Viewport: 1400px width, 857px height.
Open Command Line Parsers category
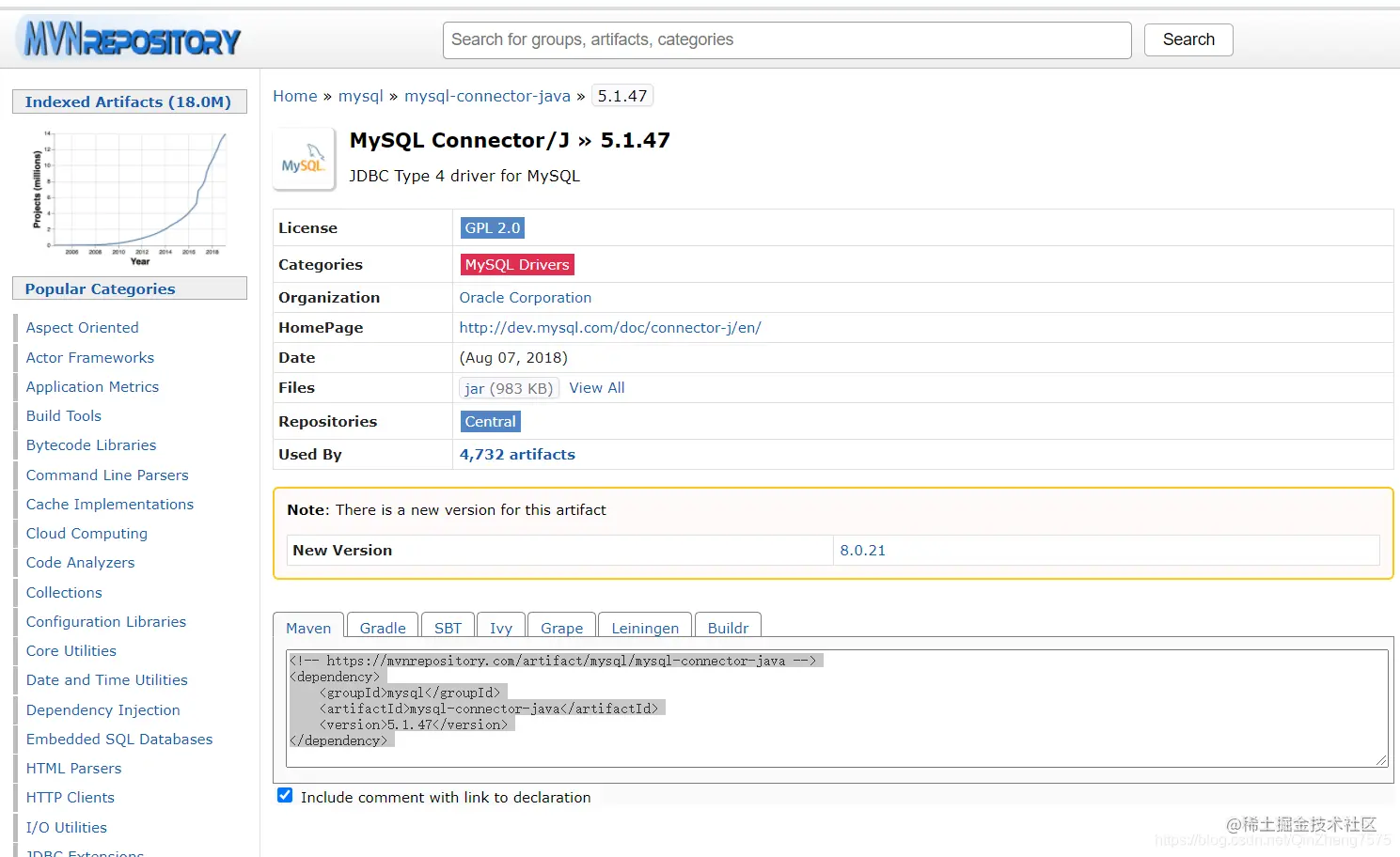point(107,475)
